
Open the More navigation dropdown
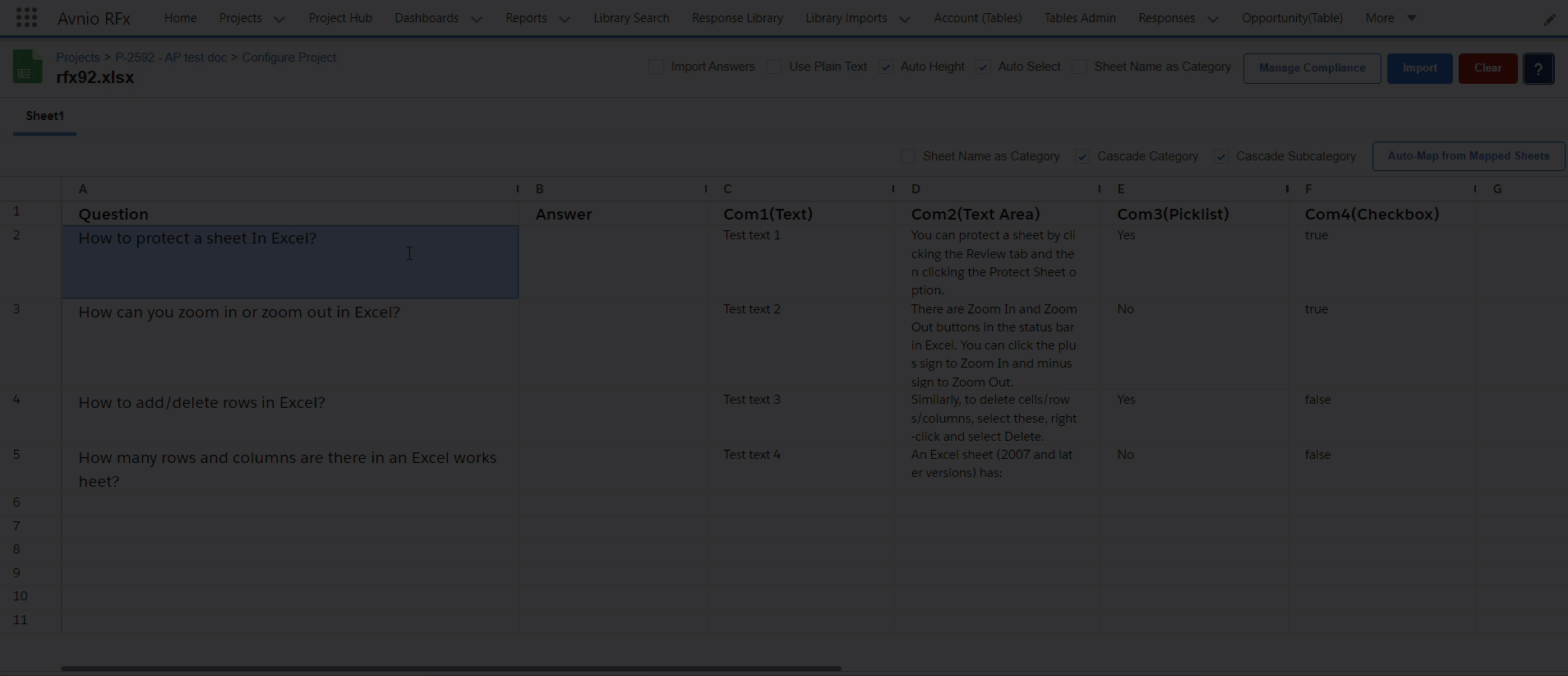pyautogui.click(x=1390, y=18)
